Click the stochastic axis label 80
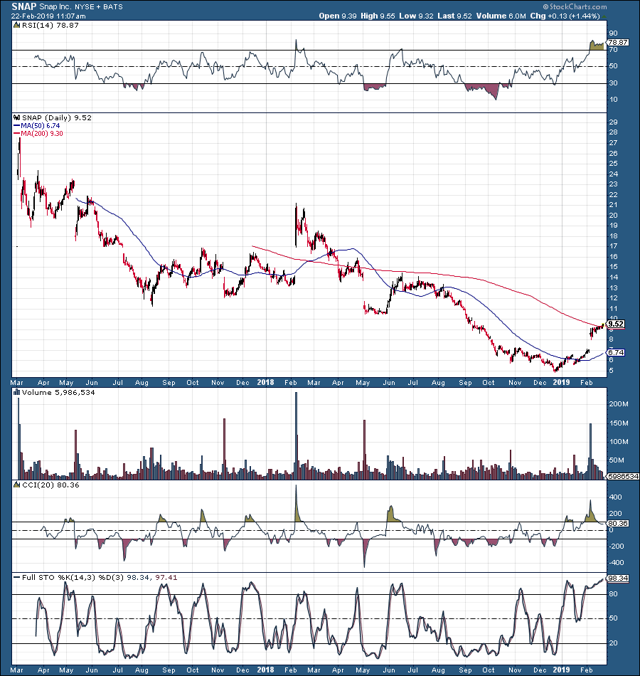Screen dimensions: 640x676 click(613, 594)
